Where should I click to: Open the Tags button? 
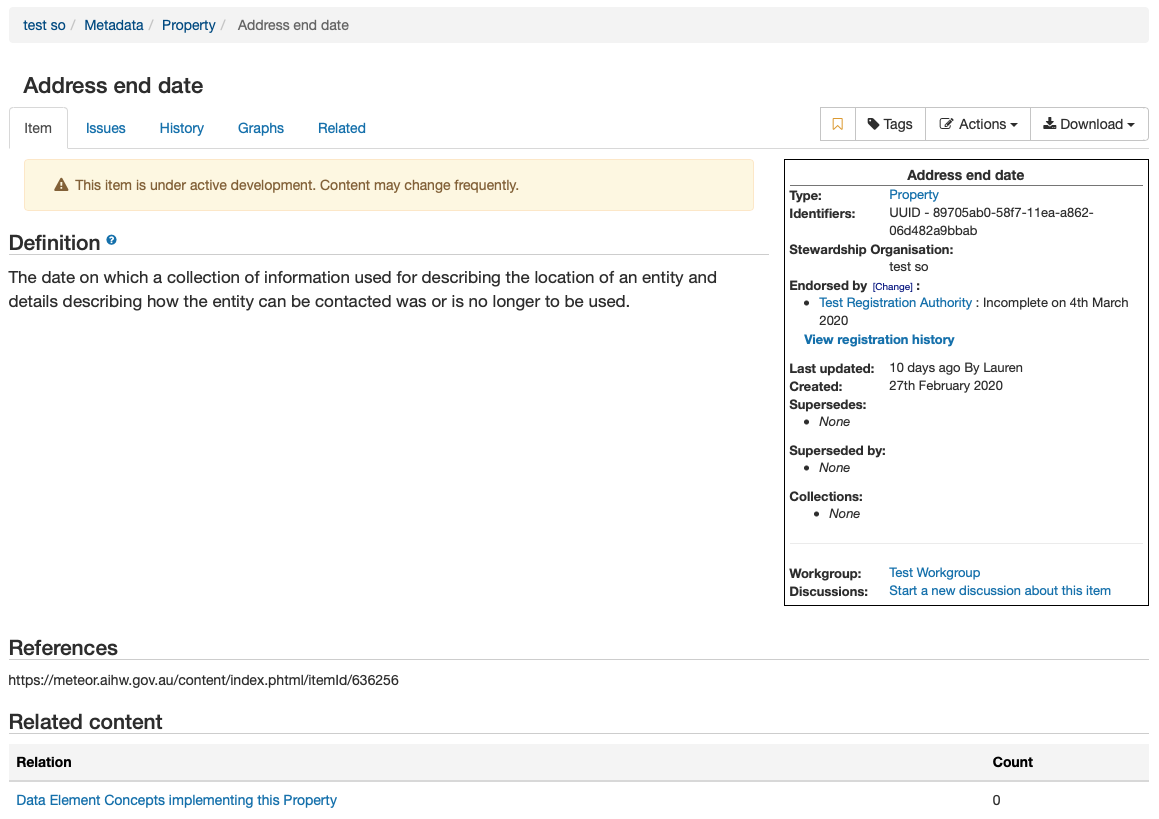point(889,124)
